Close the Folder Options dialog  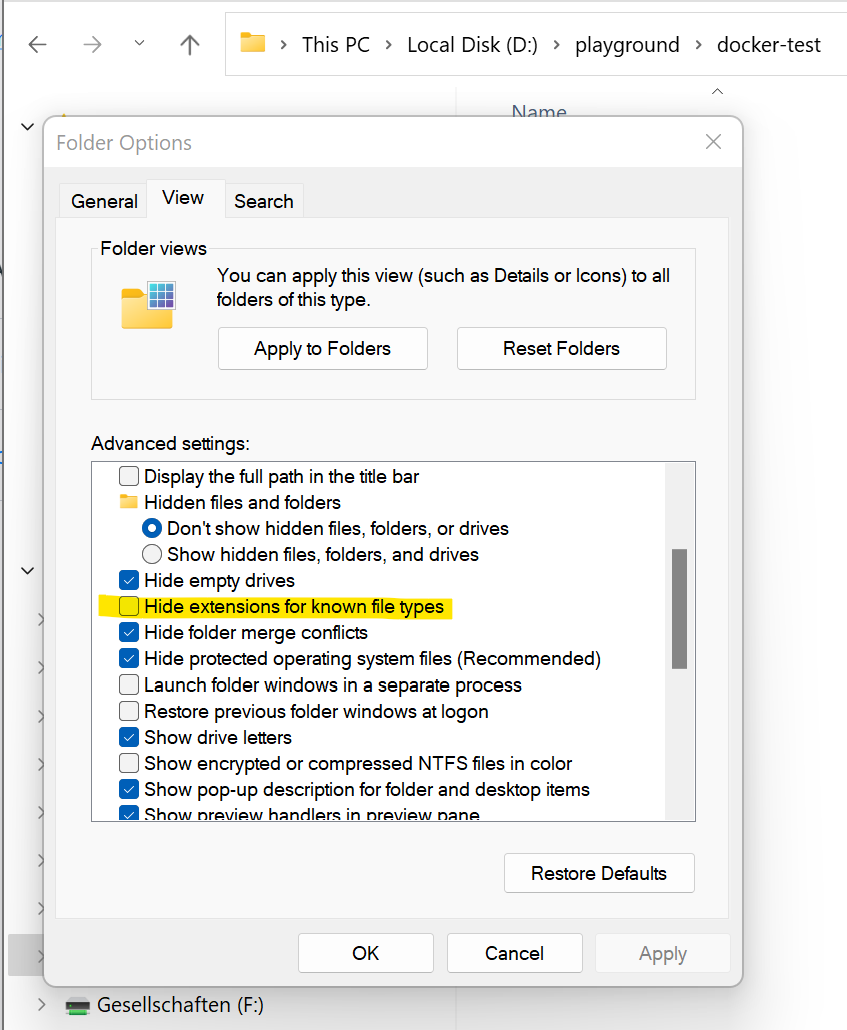(x=713, y=142)
